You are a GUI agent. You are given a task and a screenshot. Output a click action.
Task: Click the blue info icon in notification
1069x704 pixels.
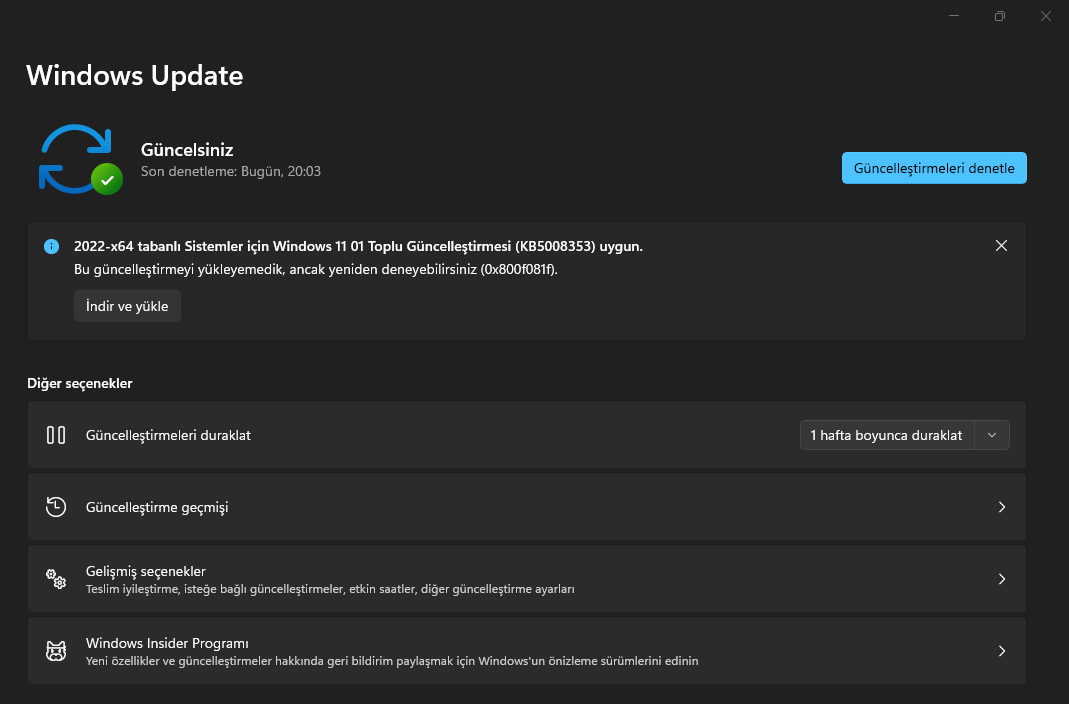[51, 246]
